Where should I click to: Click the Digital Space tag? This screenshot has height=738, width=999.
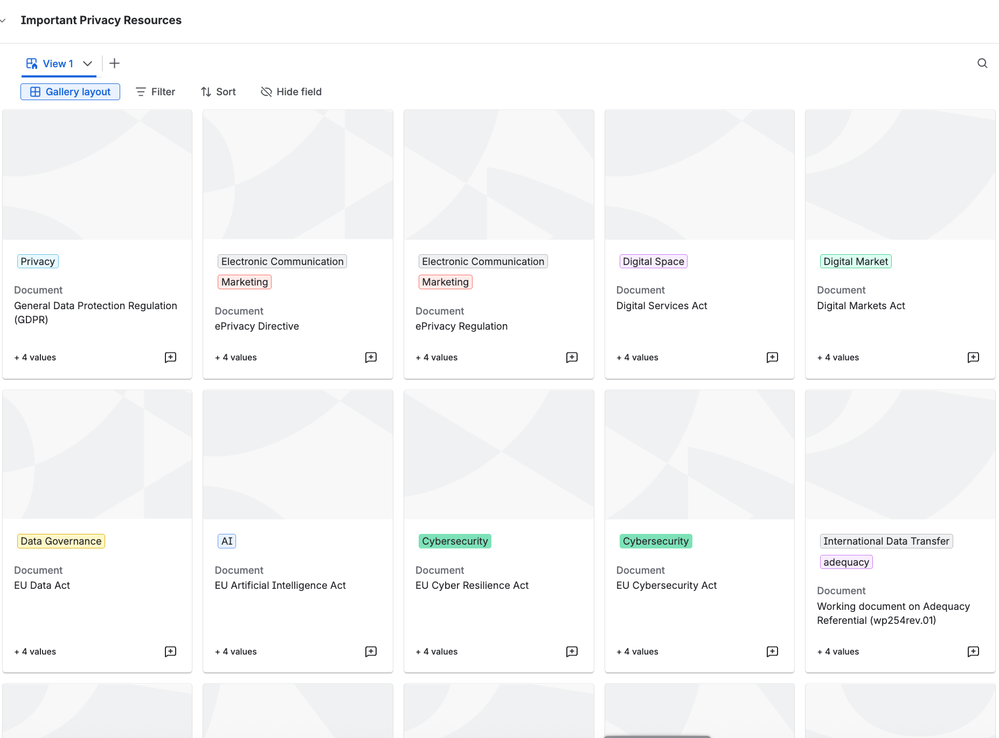[653, 261]
